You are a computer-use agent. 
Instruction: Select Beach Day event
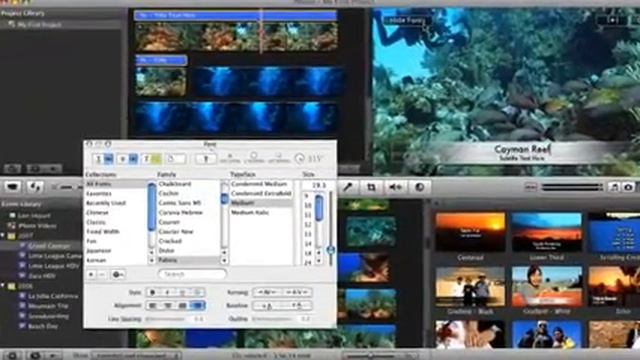[42, 326]
